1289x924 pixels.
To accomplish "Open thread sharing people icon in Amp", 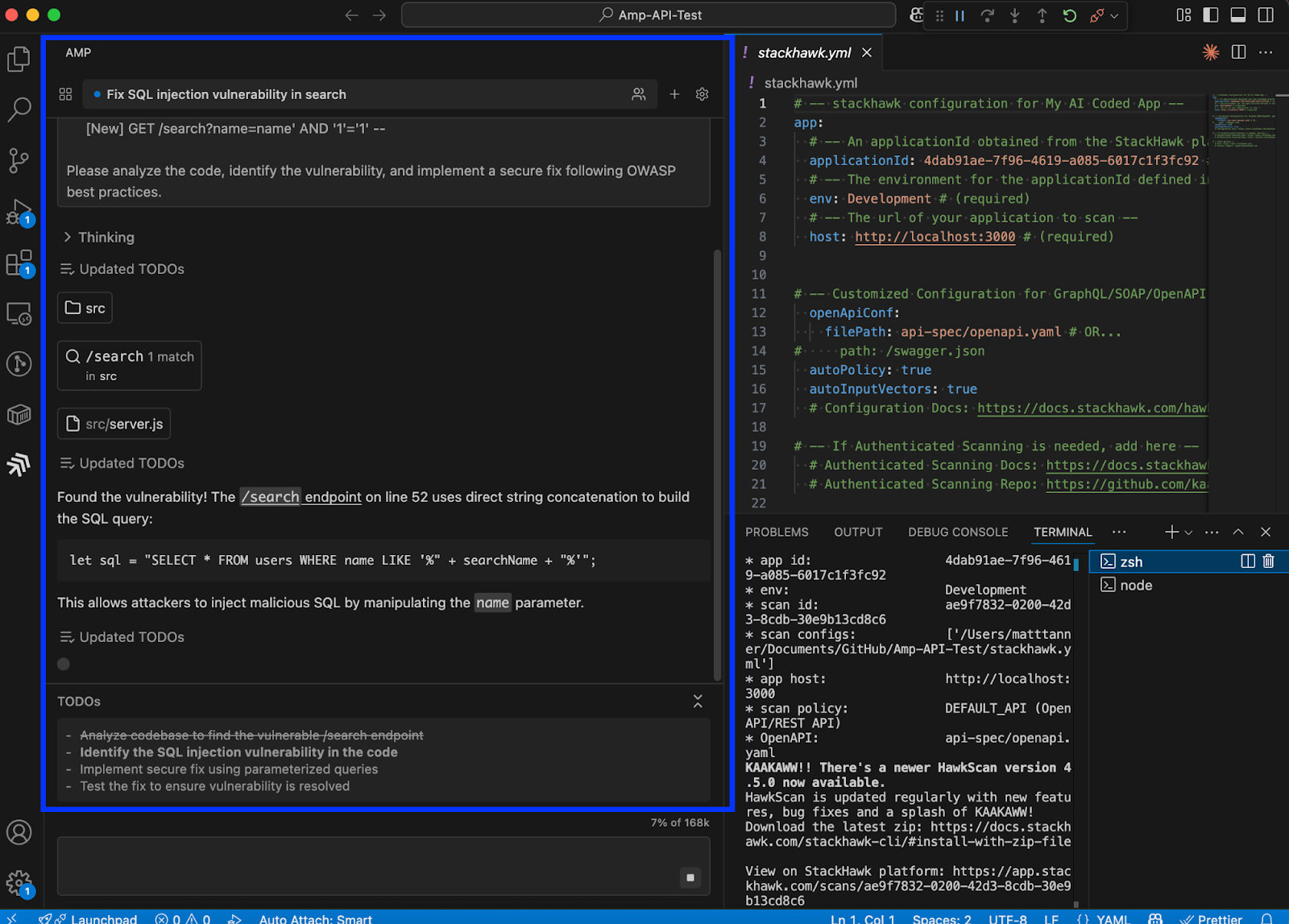I will tap(639, 94).
